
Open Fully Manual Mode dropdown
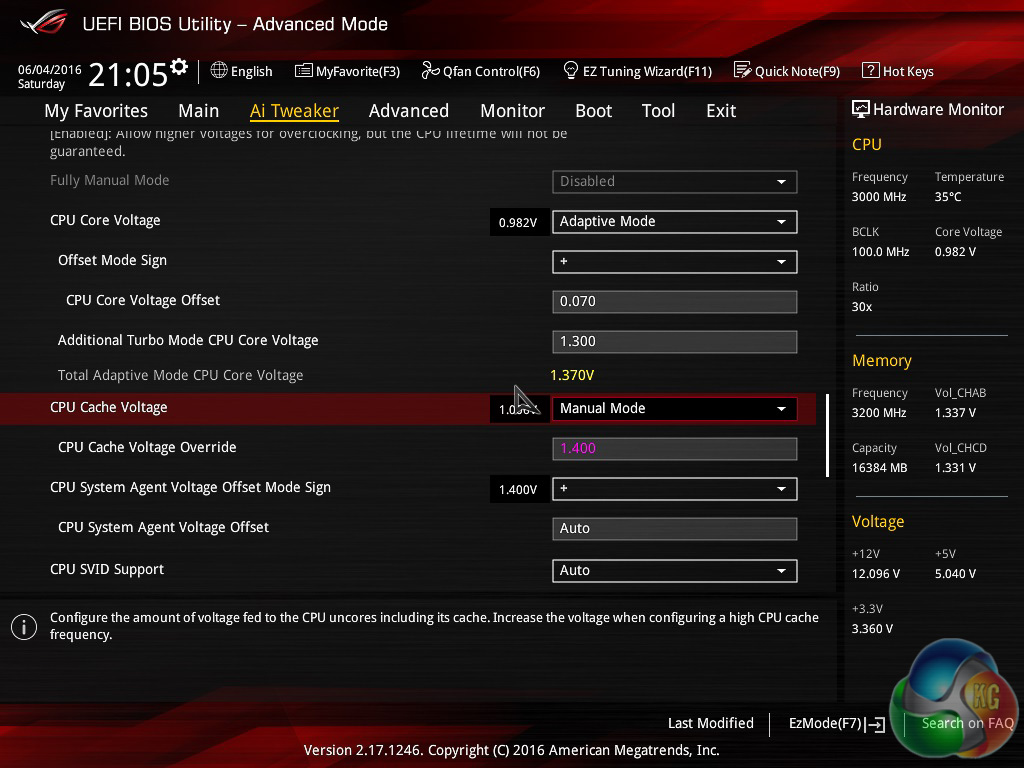pos(675,182)
